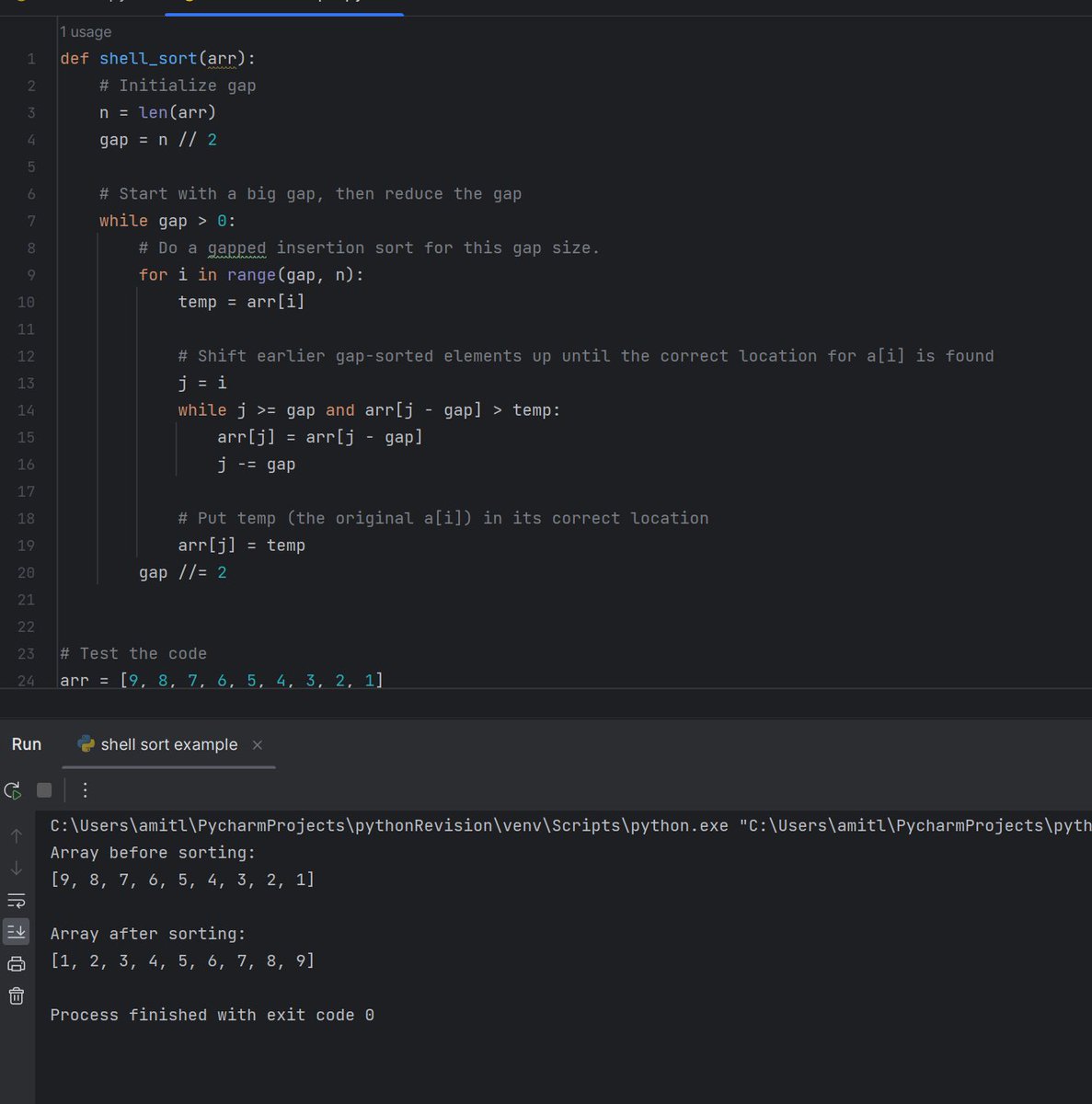Click the up stack trace arrow
Viewport: 1092px width, 1104px height.
coord(17,835)
